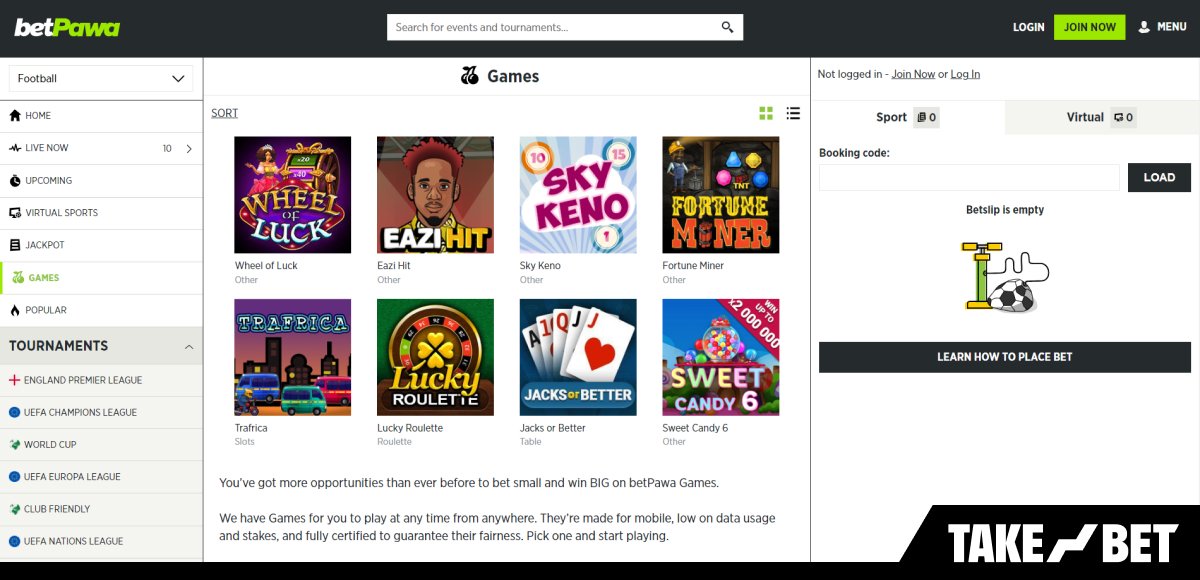1200x580 pixels.
Task: Expand the Live Now arrow
Action: tap(189, 148)
